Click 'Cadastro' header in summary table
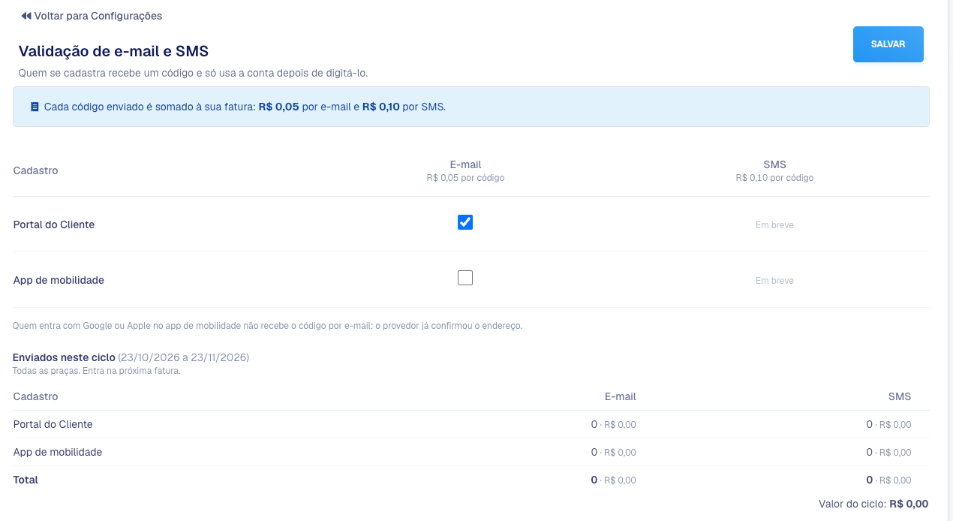The height and width of the screenshot is (521, 953). [35, 396]
